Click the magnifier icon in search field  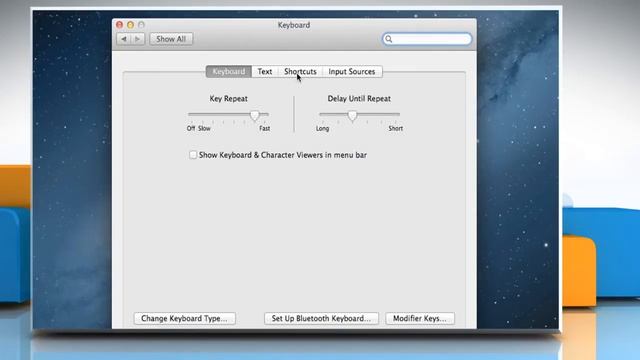[389, 39]
